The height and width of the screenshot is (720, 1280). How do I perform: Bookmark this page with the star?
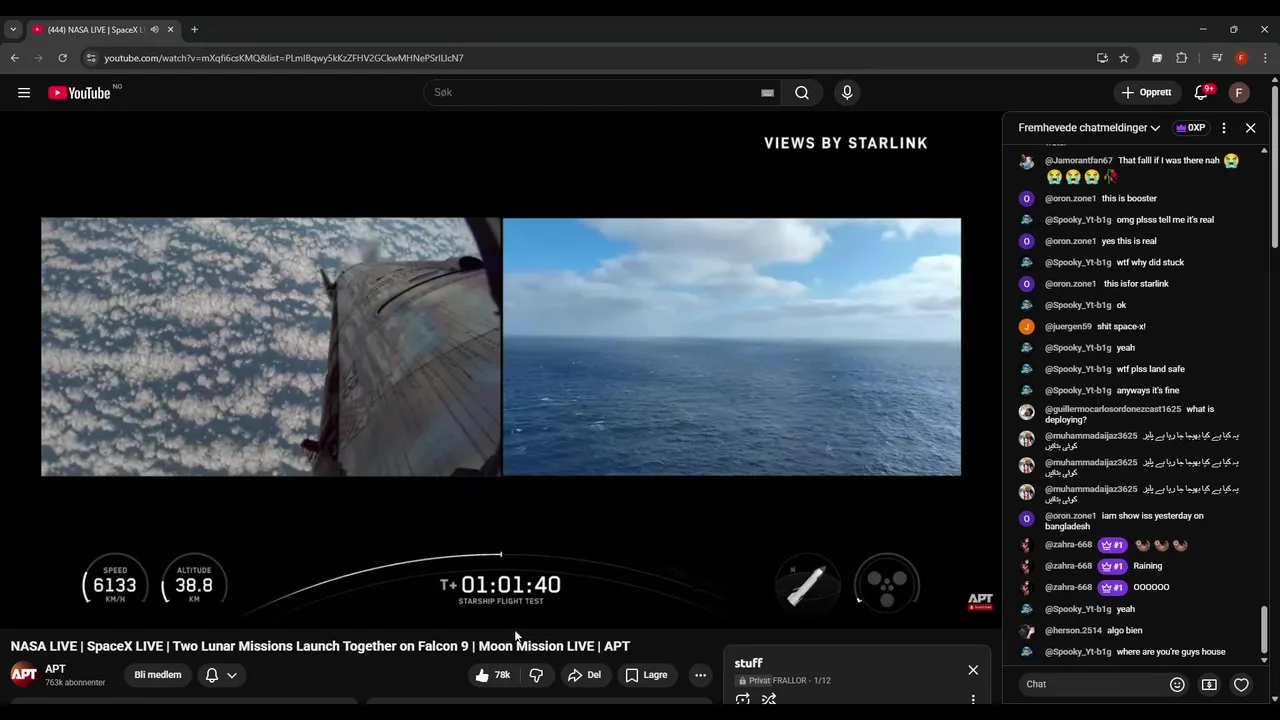point(1124,58)
